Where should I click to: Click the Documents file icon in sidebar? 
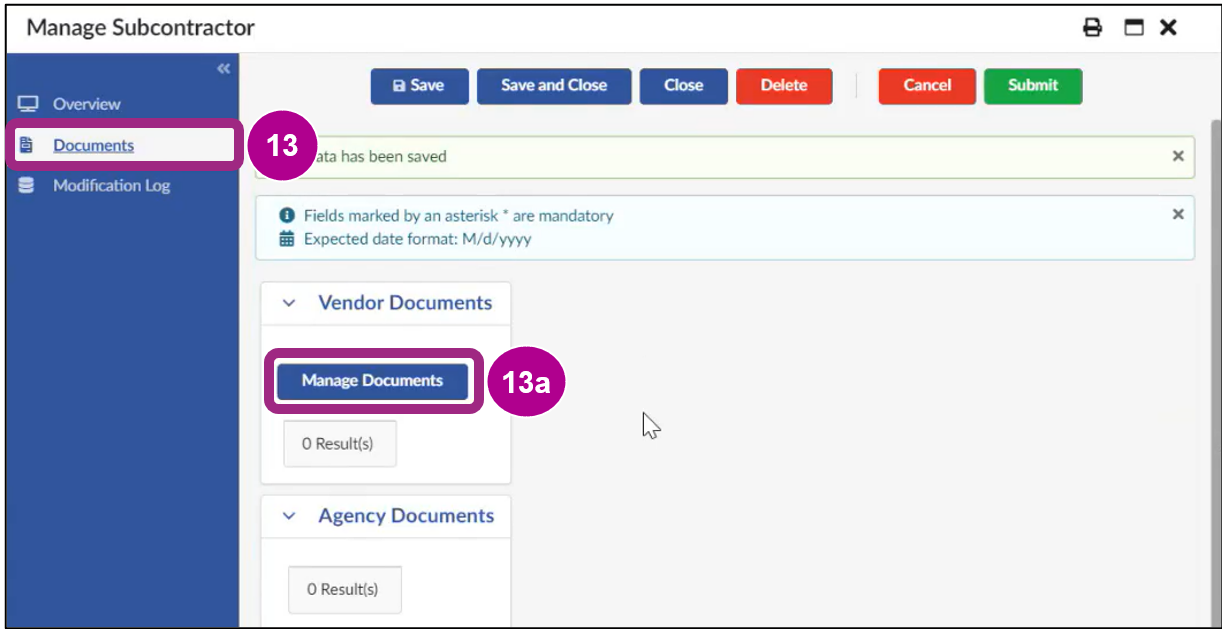tap(27, 145)
